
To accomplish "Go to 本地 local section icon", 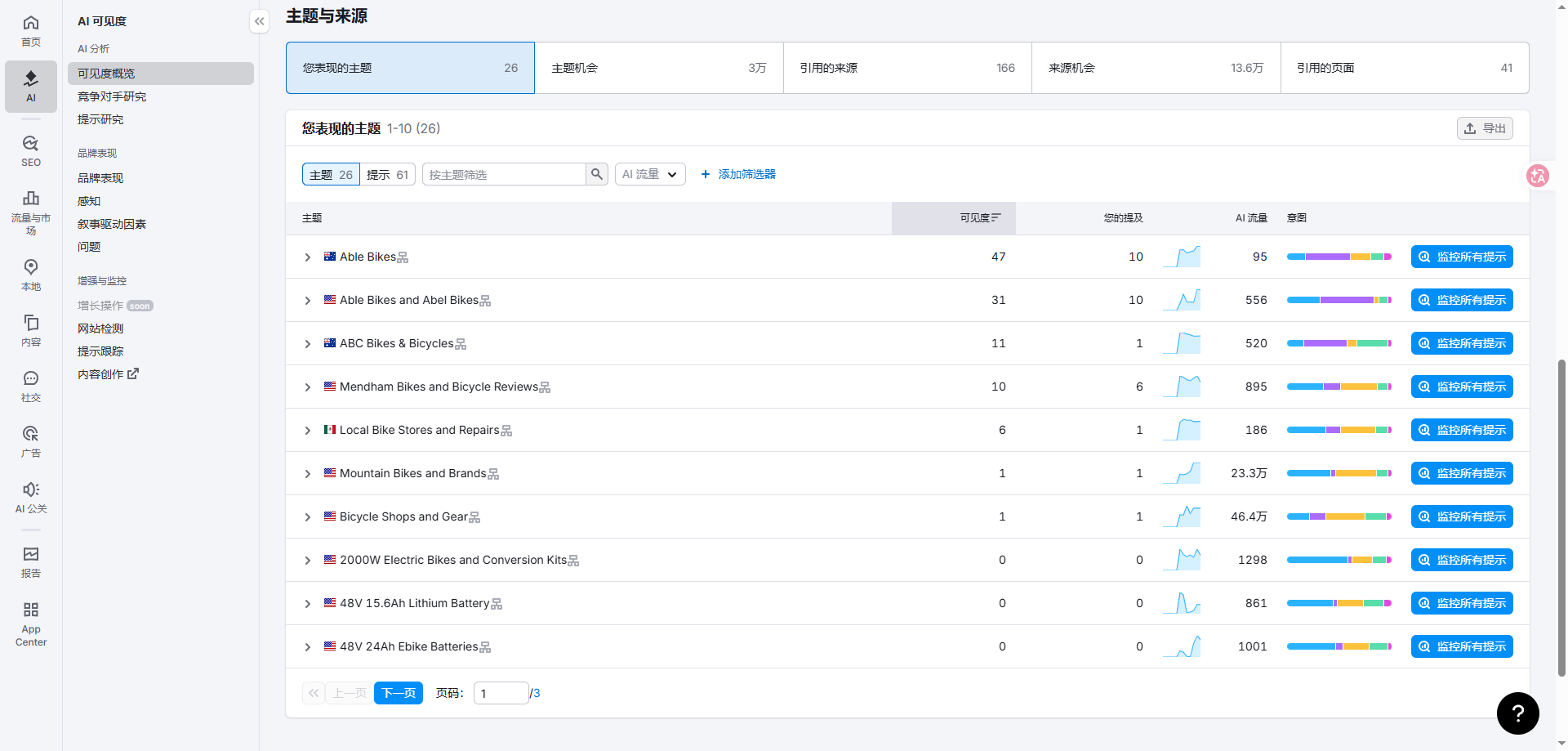I will click(31, 275).
